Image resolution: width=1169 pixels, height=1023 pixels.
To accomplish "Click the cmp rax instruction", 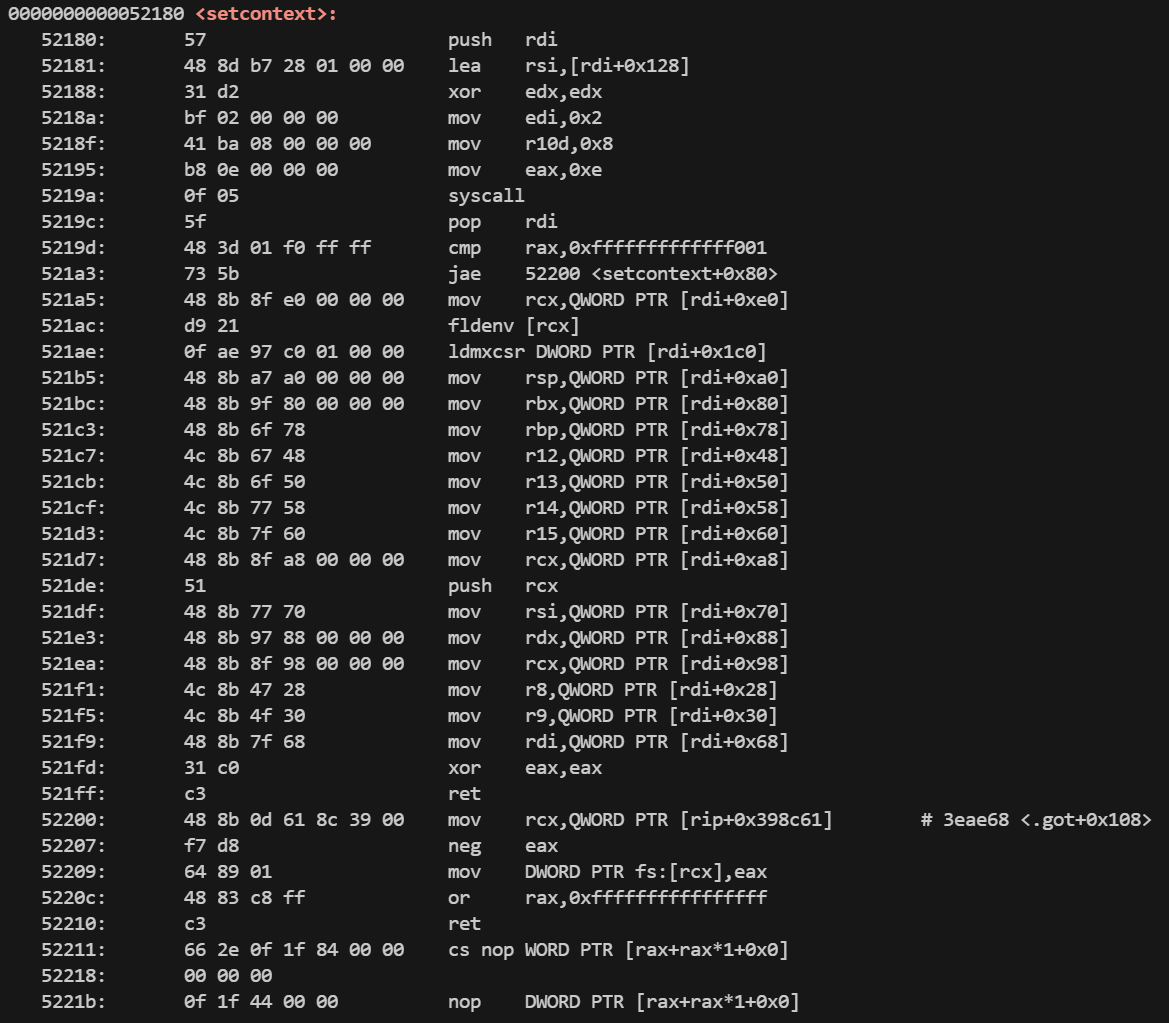I will 607,248.
